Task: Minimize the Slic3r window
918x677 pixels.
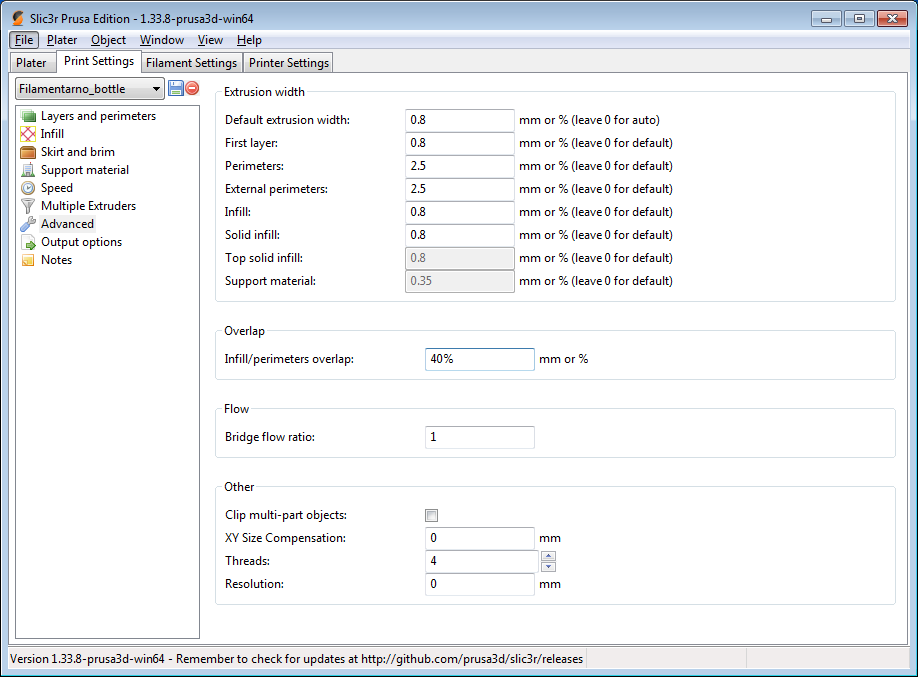Action: 826,19
